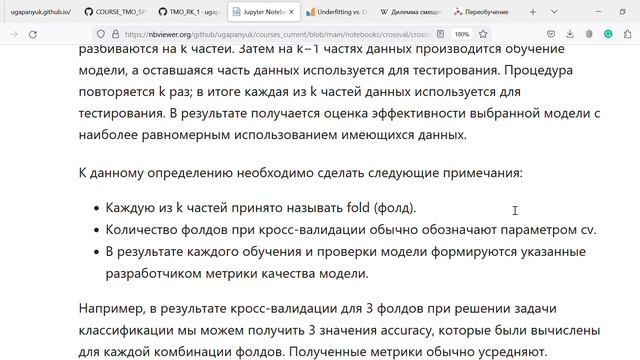
Task: Reload the current page
Action: click(33, 34)
